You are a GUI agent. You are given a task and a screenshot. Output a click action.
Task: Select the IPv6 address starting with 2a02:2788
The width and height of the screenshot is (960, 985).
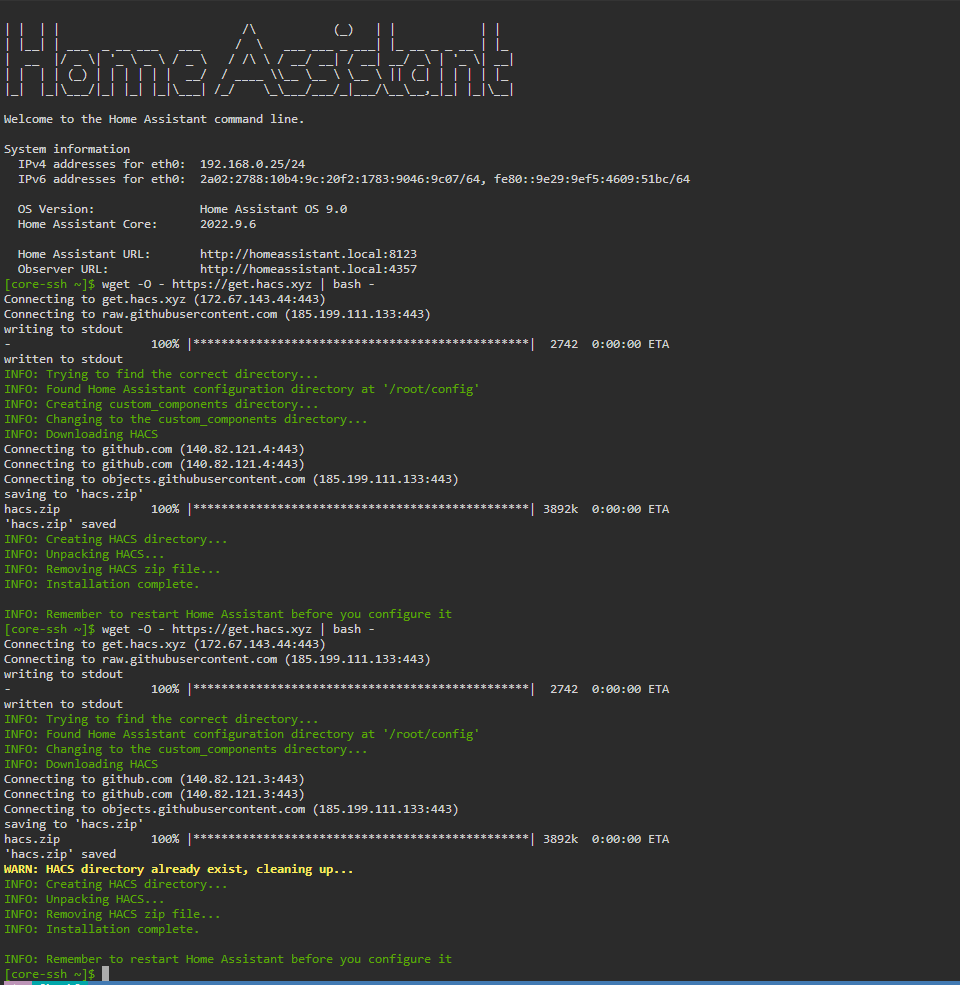(x=342, y=179)
